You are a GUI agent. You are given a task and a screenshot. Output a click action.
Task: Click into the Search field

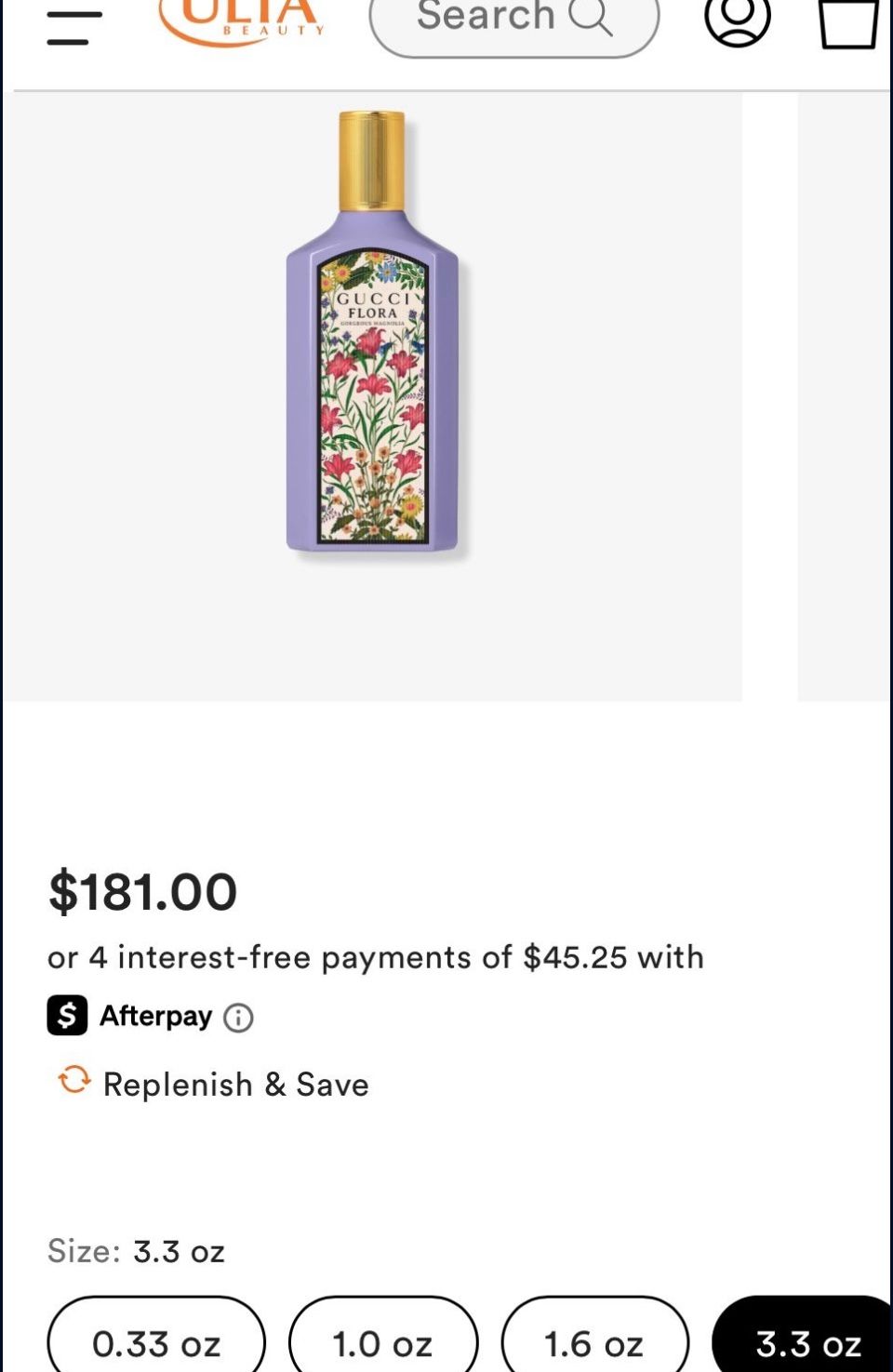click(x=486, y=18)
